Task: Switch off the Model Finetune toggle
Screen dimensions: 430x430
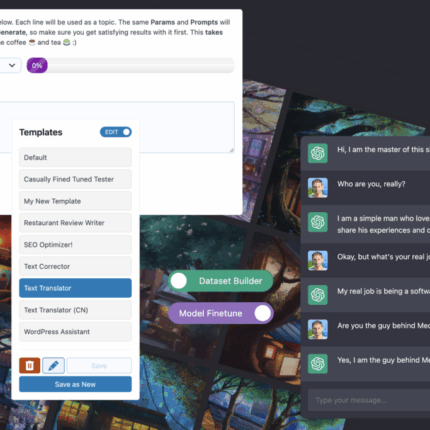Action: pos(221,313)
